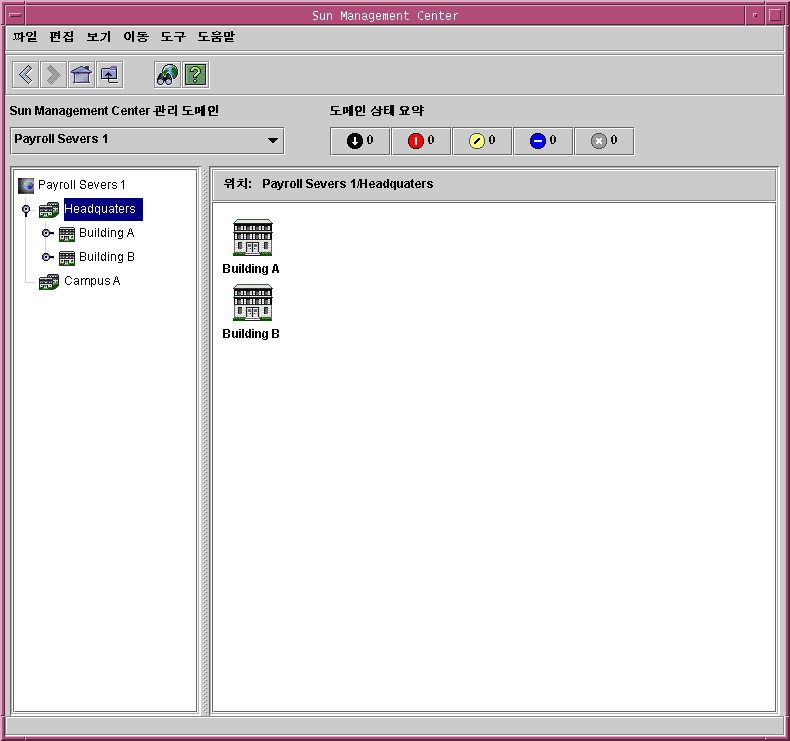Image resolution: width=790 pixels, height=741 pixels.
Task: Select Building B label in the tree
Action: (x=107, y=257)
